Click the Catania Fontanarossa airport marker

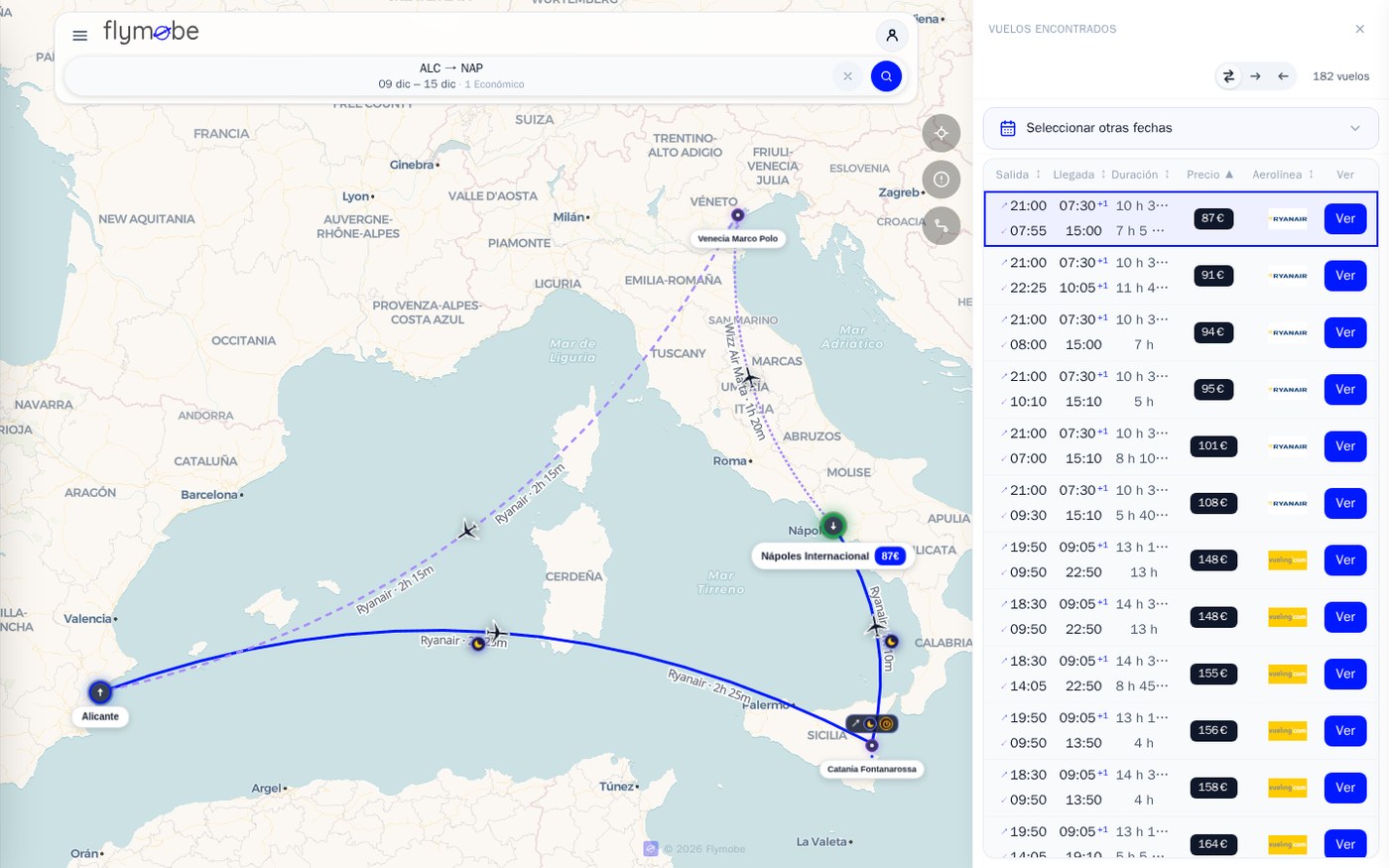[x=871, y=745]
